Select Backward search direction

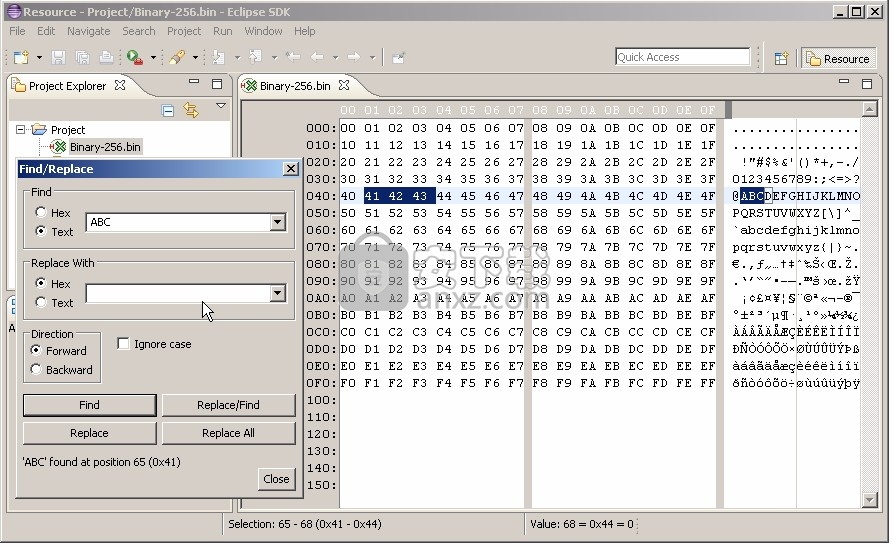point(37,370)
